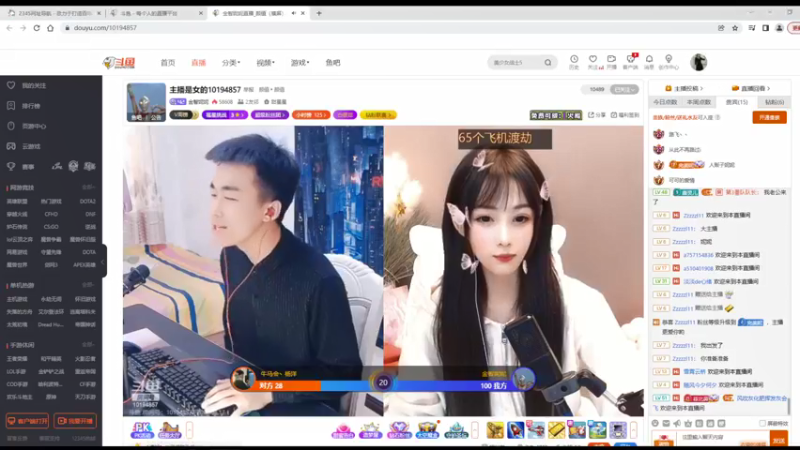
Task: Click the pink gift icon in gift bar
Action: (x=342, y=430)
